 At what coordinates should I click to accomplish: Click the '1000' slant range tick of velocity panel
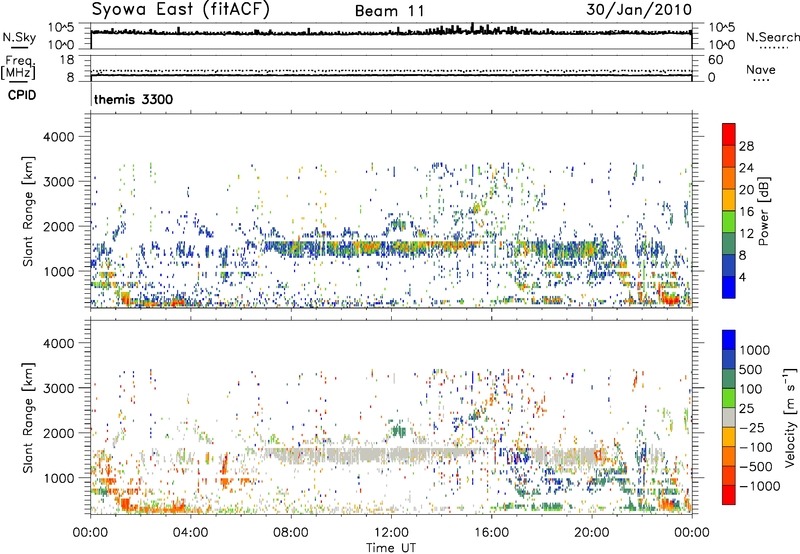pyautogui.click(x=58, y=478)
